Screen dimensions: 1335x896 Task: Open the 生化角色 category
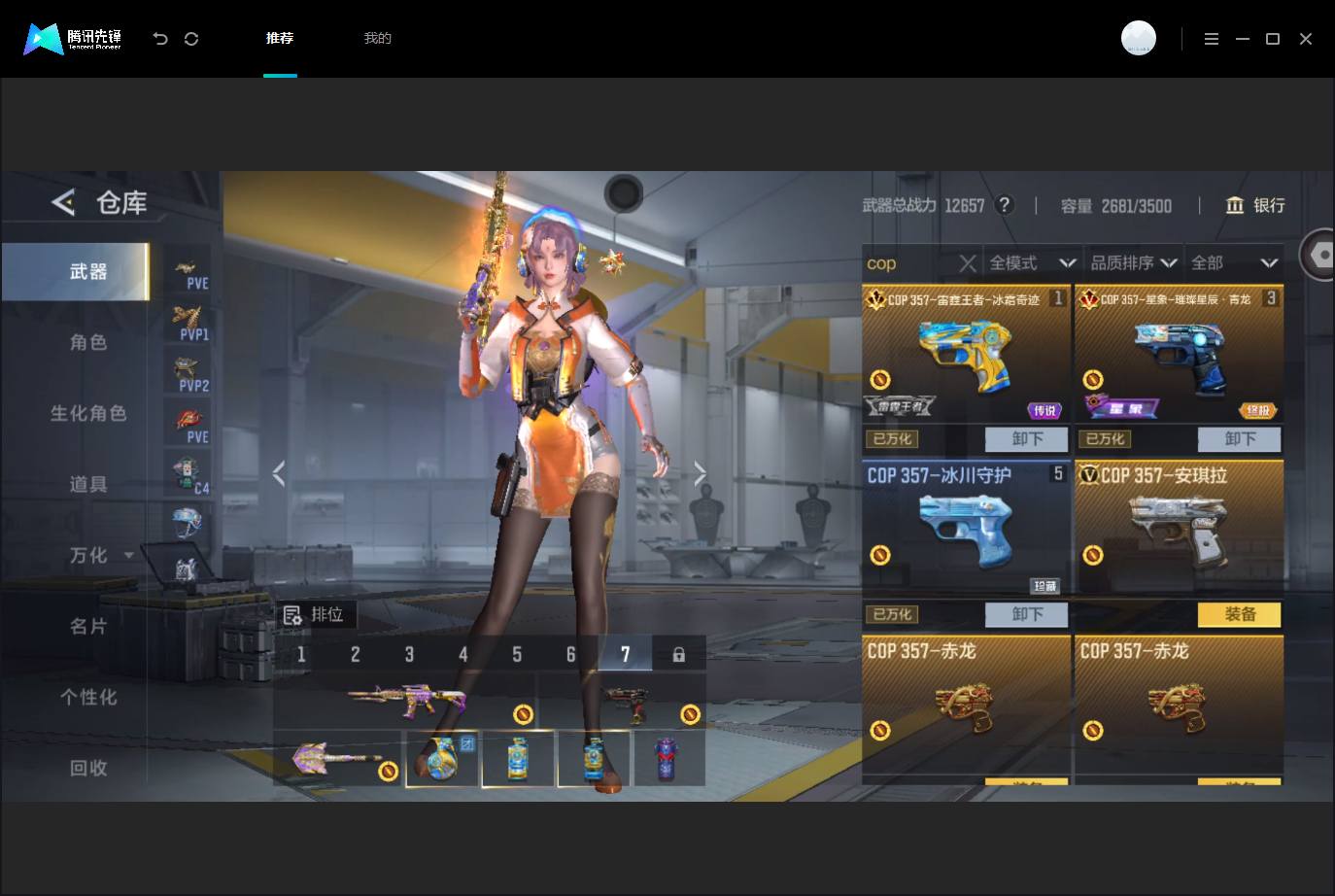coord(88,413)
